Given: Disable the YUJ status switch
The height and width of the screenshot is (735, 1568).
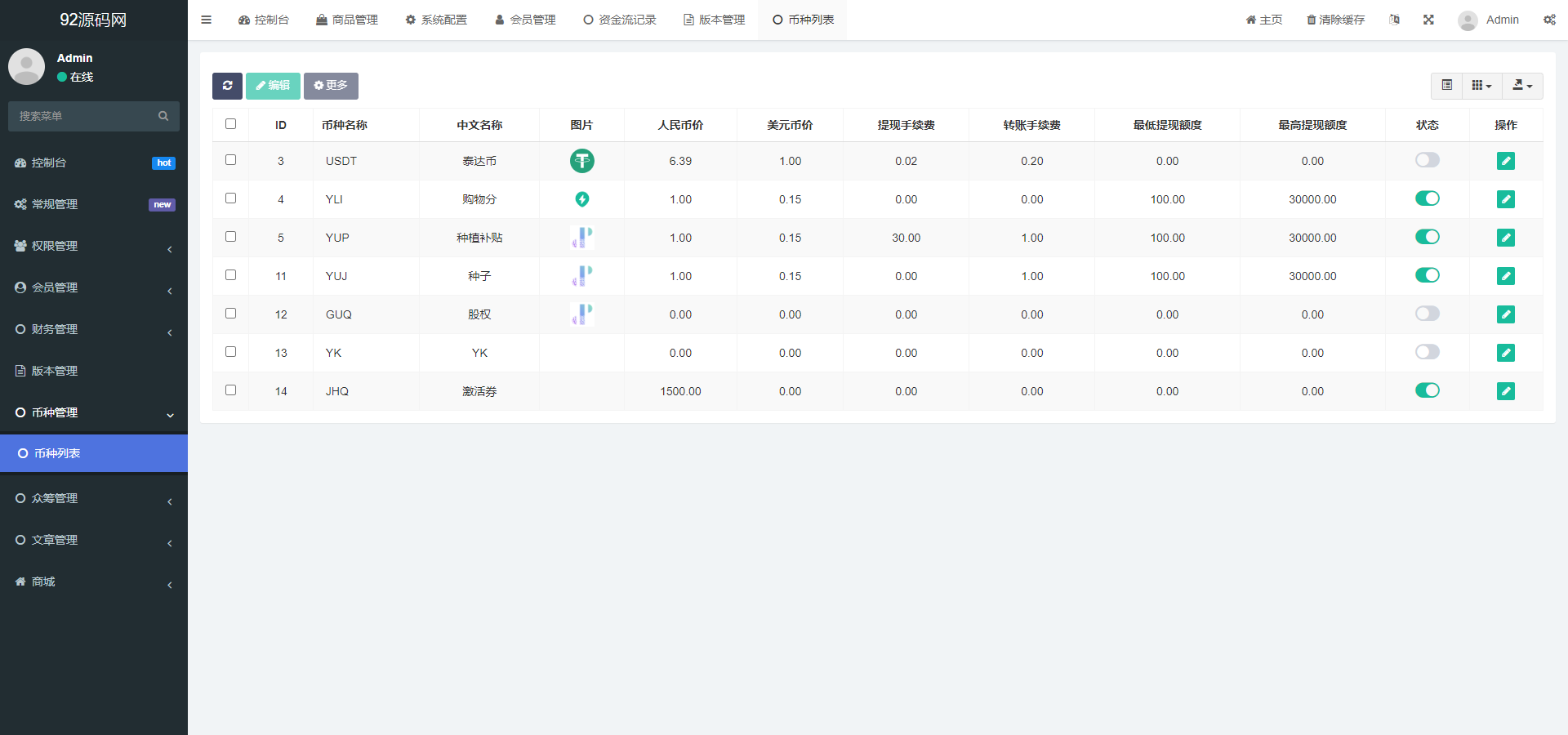Looking at the screenshot, I should click(1428, 275).
